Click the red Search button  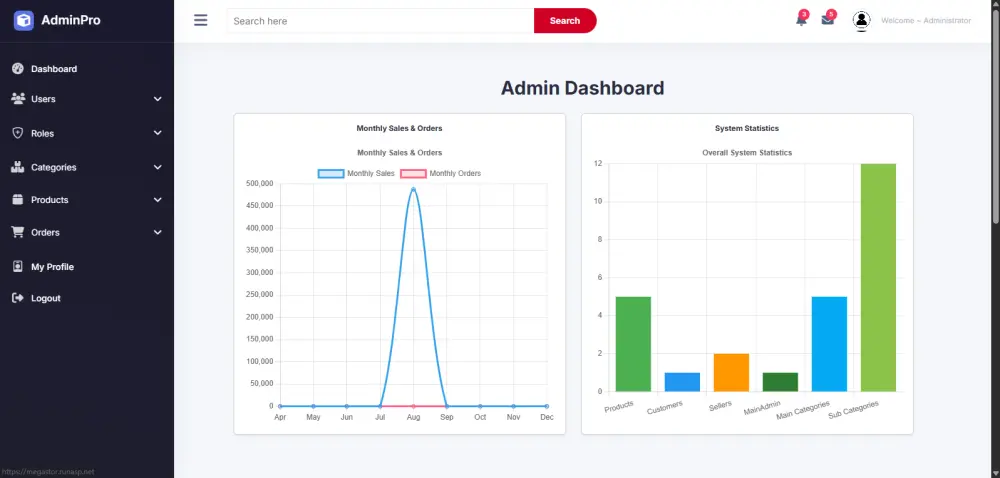(x=565, y=20)
